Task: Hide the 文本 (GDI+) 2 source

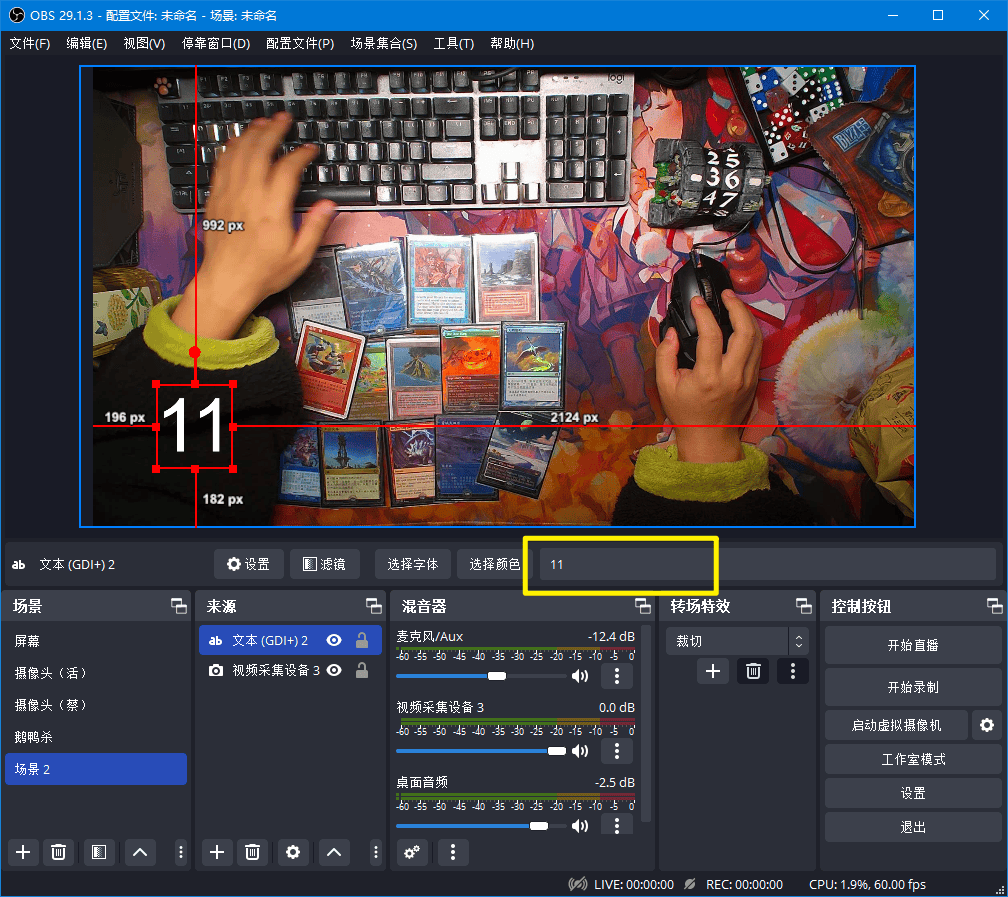Action: pyautogui.click(x=334, y=640)
